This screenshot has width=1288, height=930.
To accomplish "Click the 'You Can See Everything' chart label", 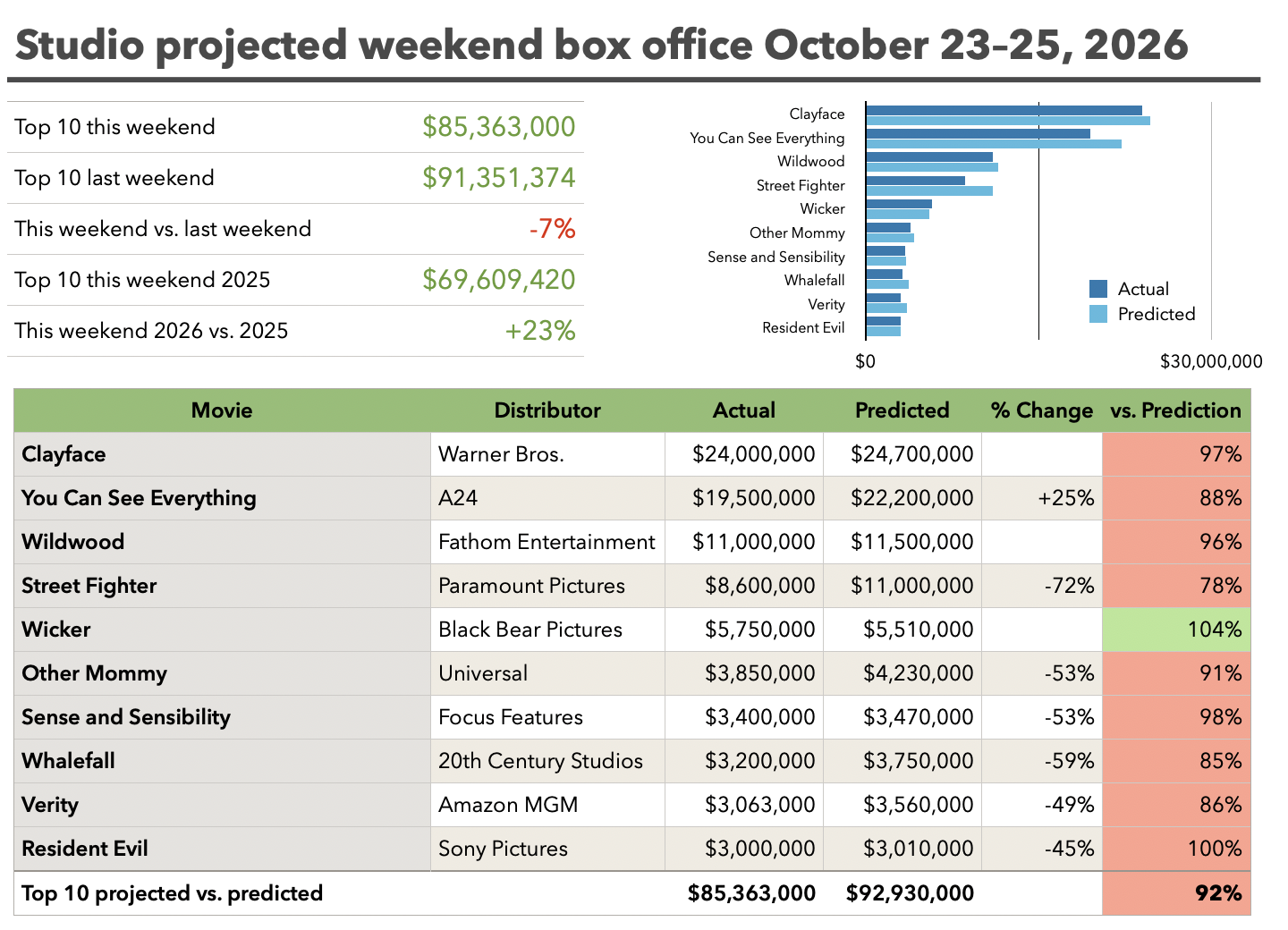I will click(x=767, y=138).
